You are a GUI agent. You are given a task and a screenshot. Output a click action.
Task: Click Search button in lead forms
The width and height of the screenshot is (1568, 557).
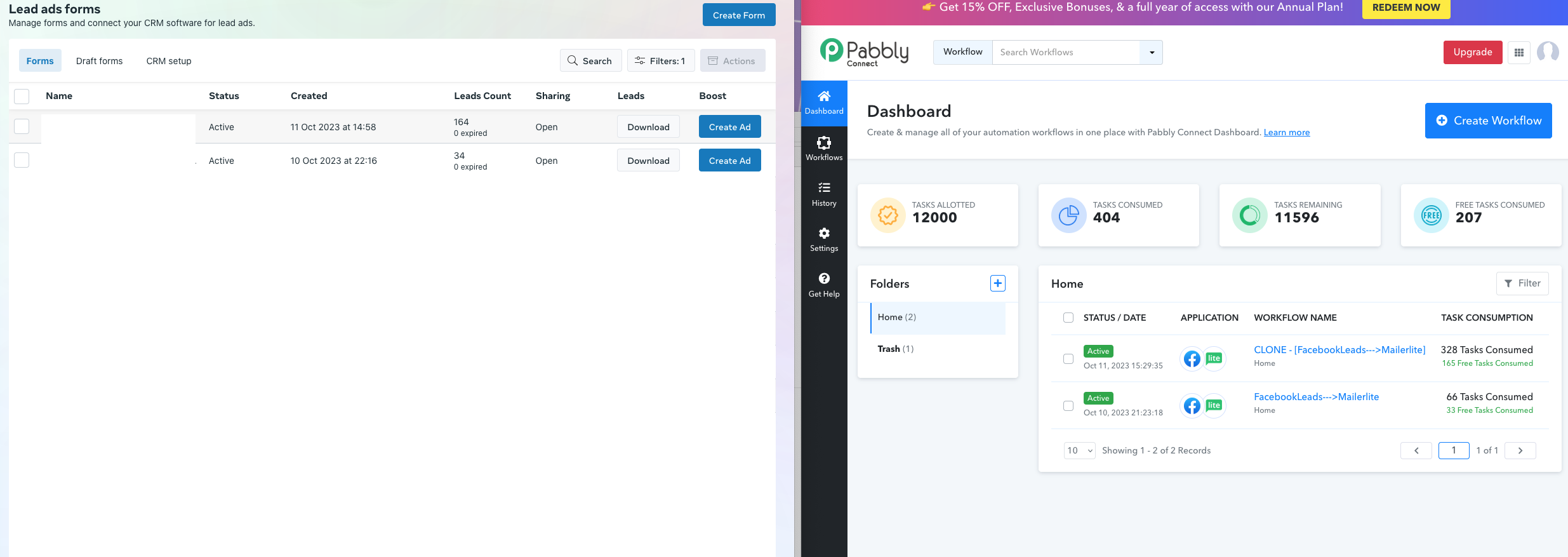tap(590, 61)
